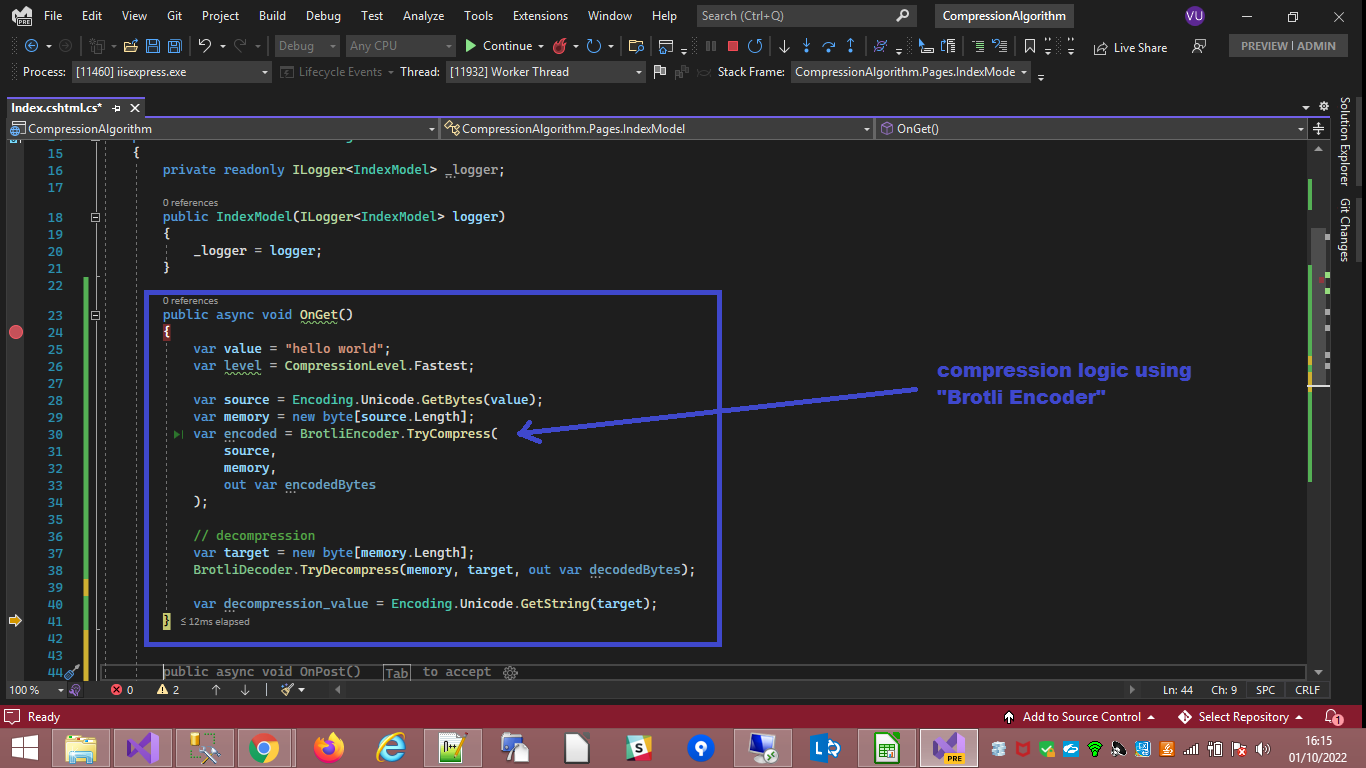Open the File menu
The width and height of the screenshot is (1366, 768).
pos(53,16)
